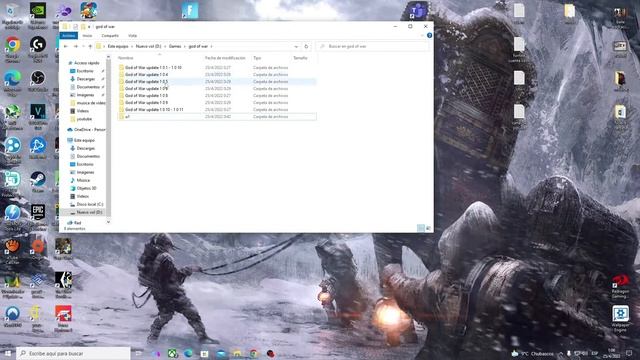Screen dimensions: 640x360
Task: Select 'Games' in the address breadcrumb
Action: [x=175, y=47]
